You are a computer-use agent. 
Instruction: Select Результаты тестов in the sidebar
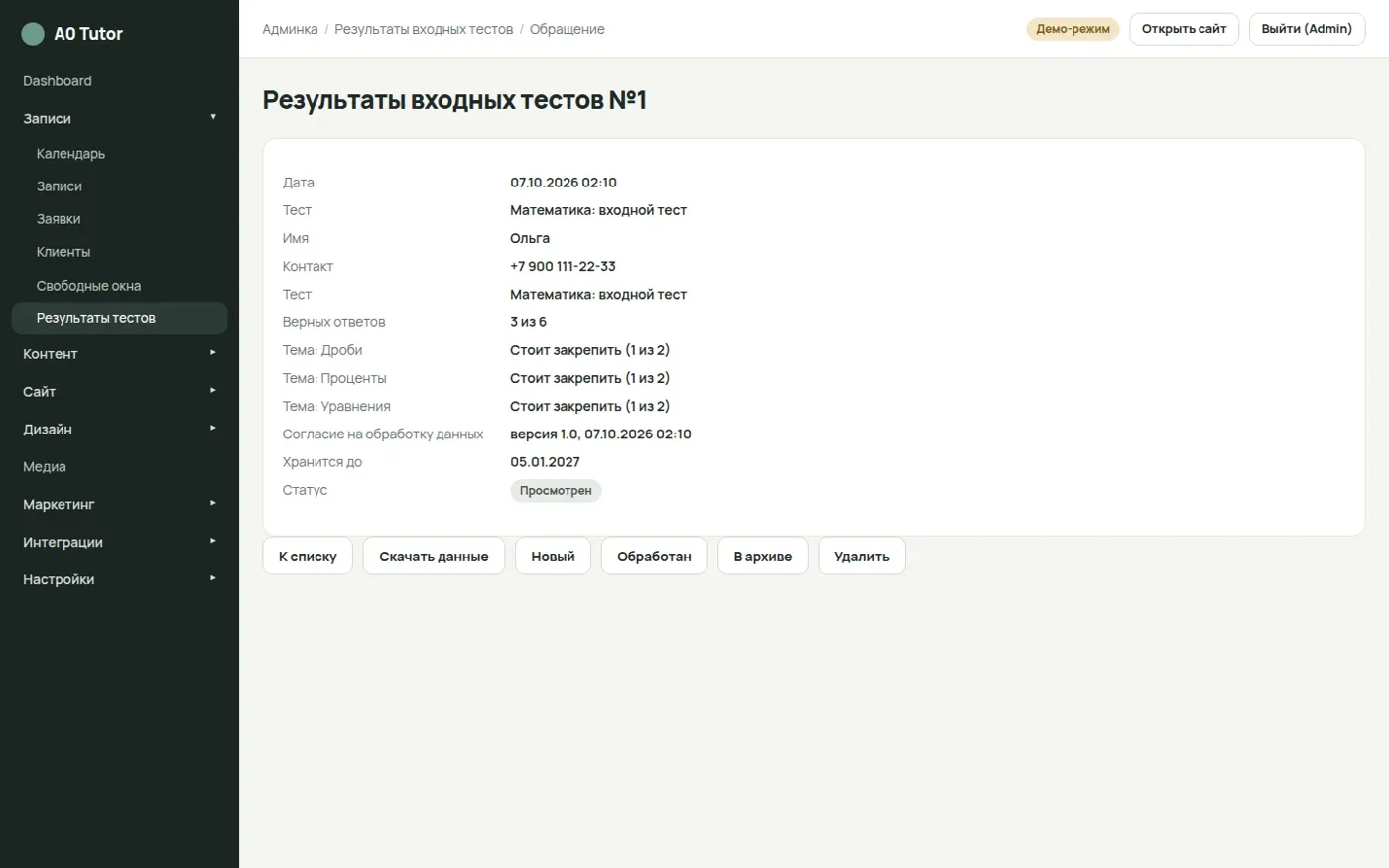[x=119, y=318]
